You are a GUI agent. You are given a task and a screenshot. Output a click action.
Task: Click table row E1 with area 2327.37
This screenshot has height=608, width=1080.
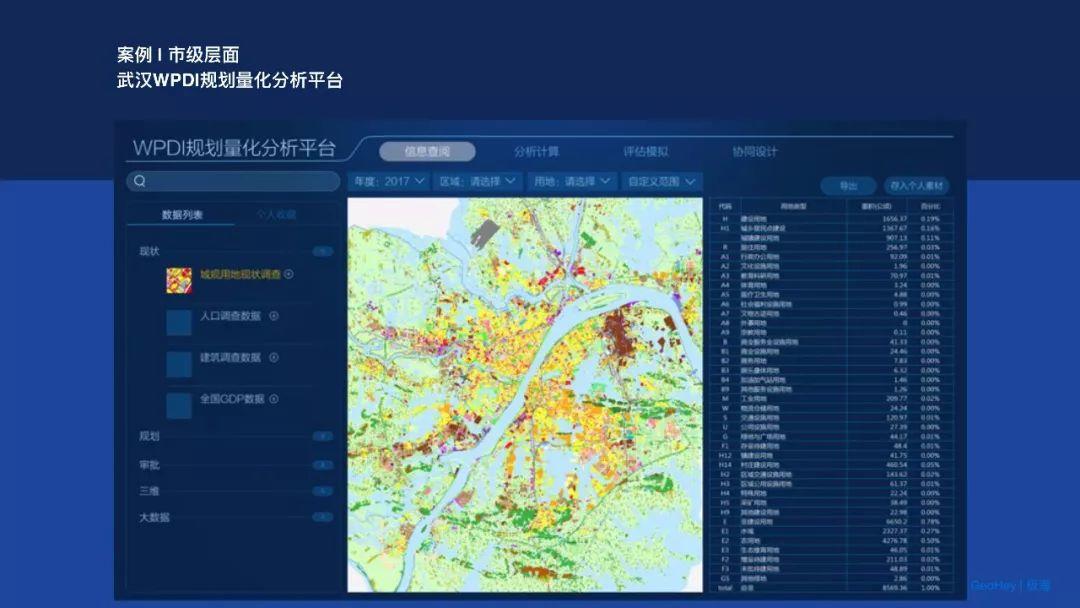[x=832, y=531]
